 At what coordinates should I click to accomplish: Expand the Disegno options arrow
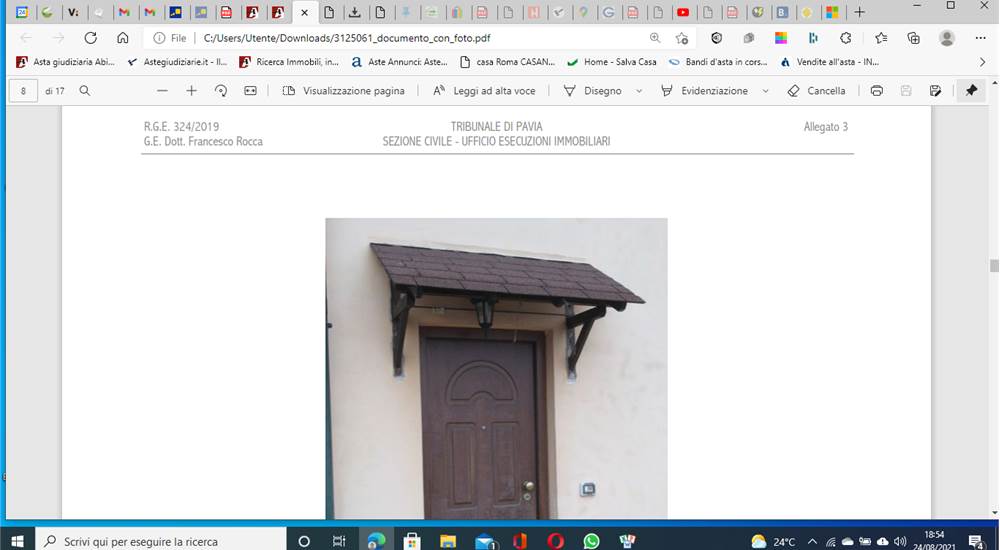pos(639,91)
